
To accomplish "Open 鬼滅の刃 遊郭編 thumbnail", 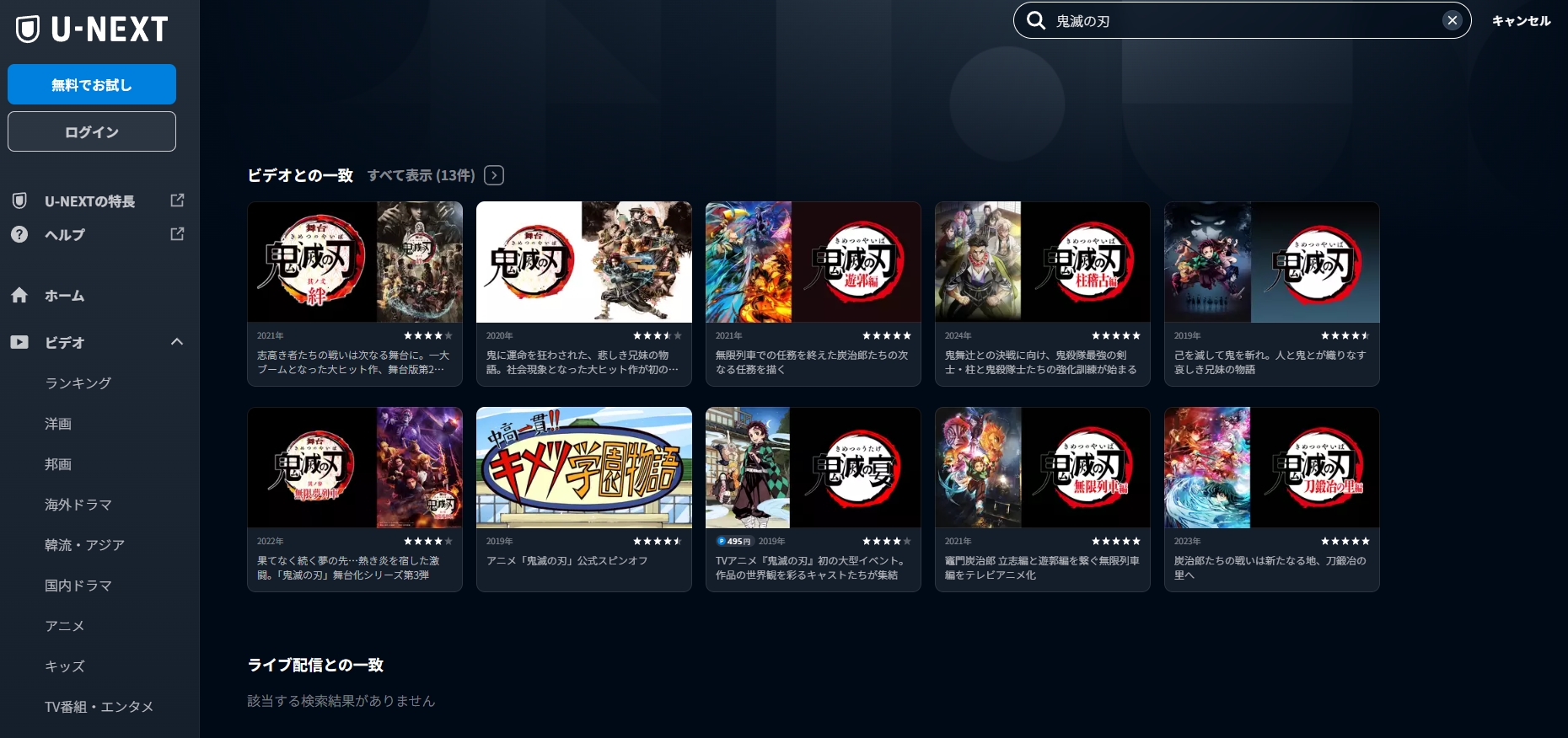I will (814, 262).
